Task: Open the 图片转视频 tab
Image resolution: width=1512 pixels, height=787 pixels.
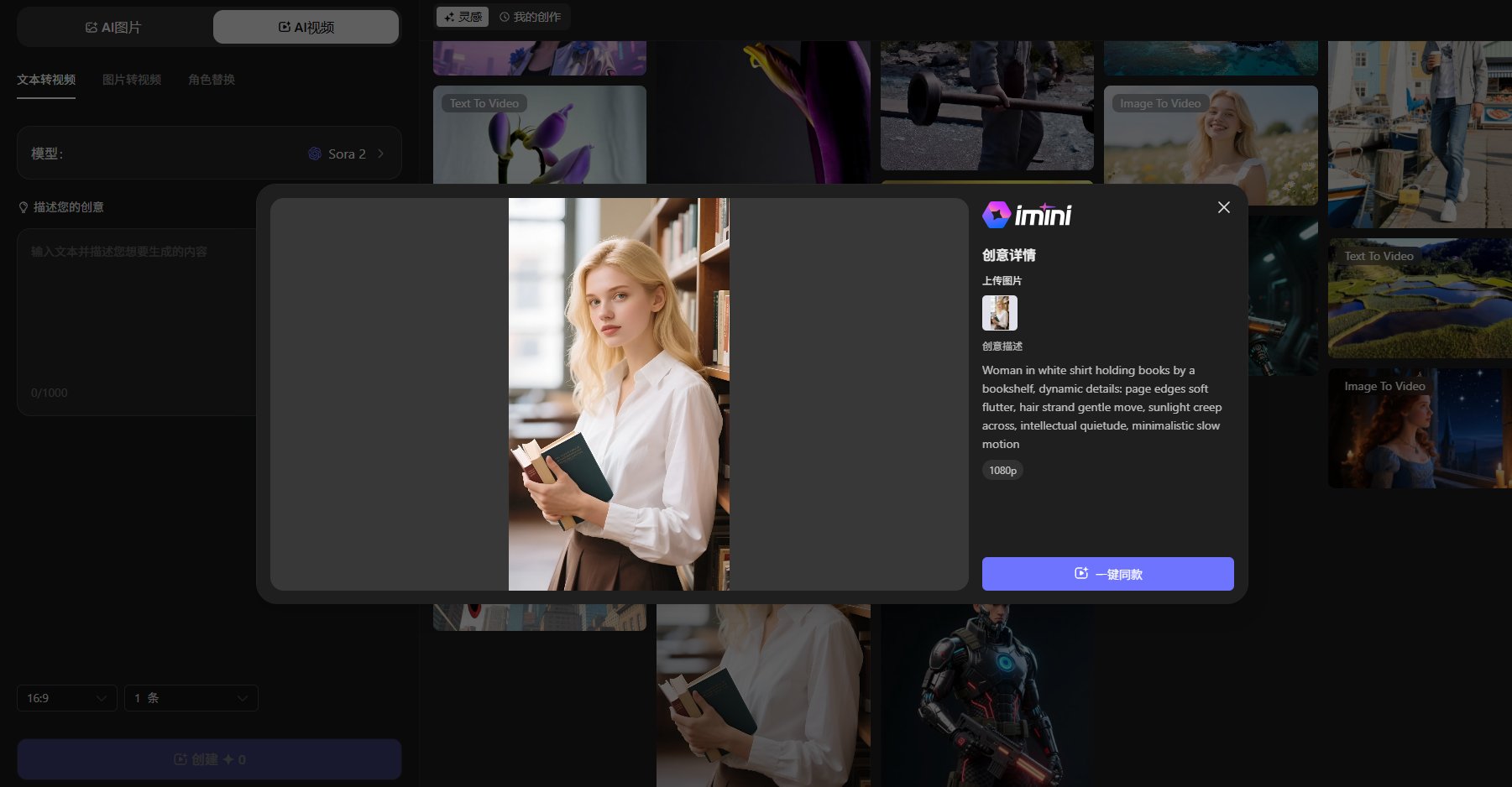Action: [132, 80]
